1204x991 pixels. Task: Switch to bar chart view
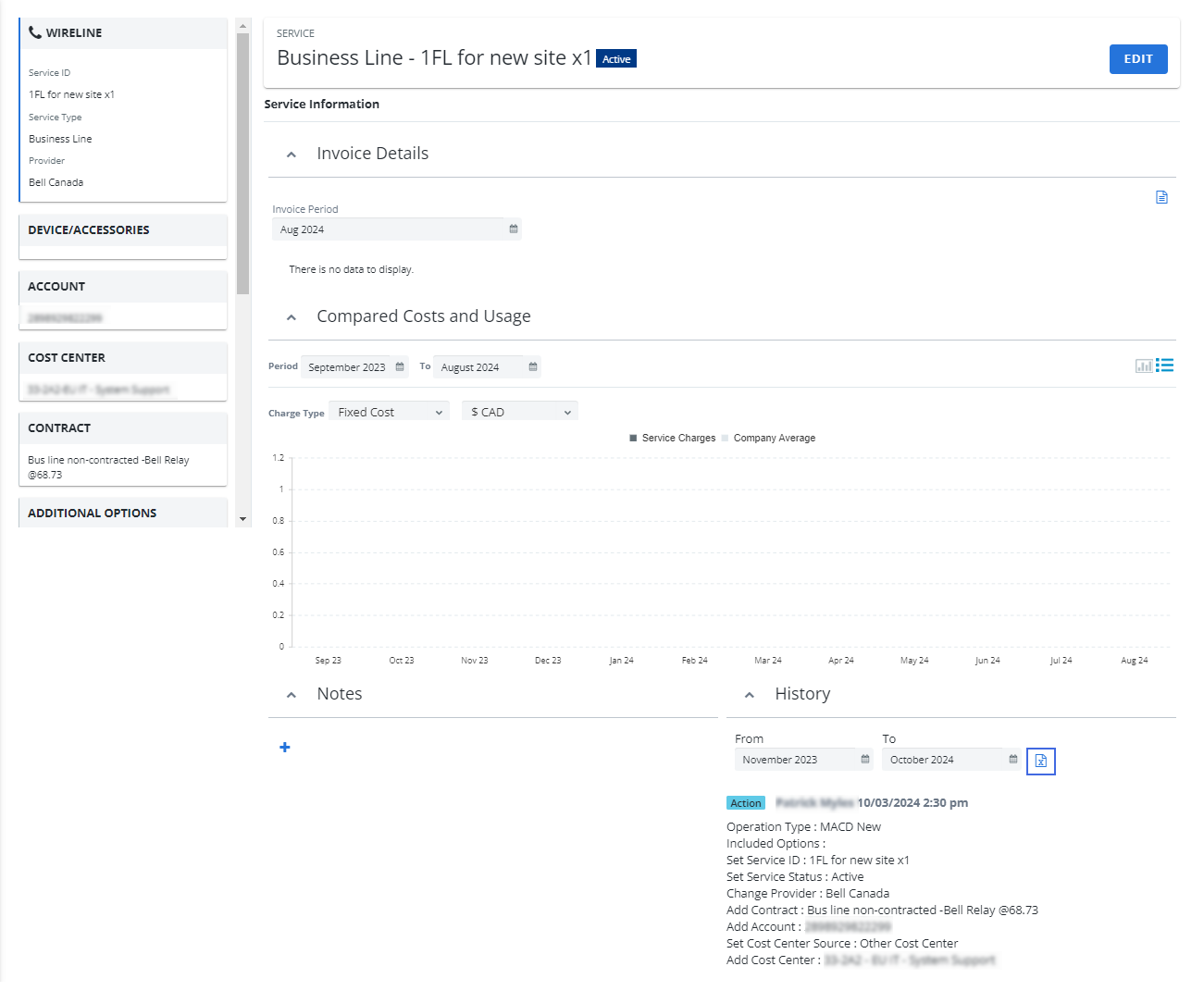pyautogui.click(x=1144, y=366)
